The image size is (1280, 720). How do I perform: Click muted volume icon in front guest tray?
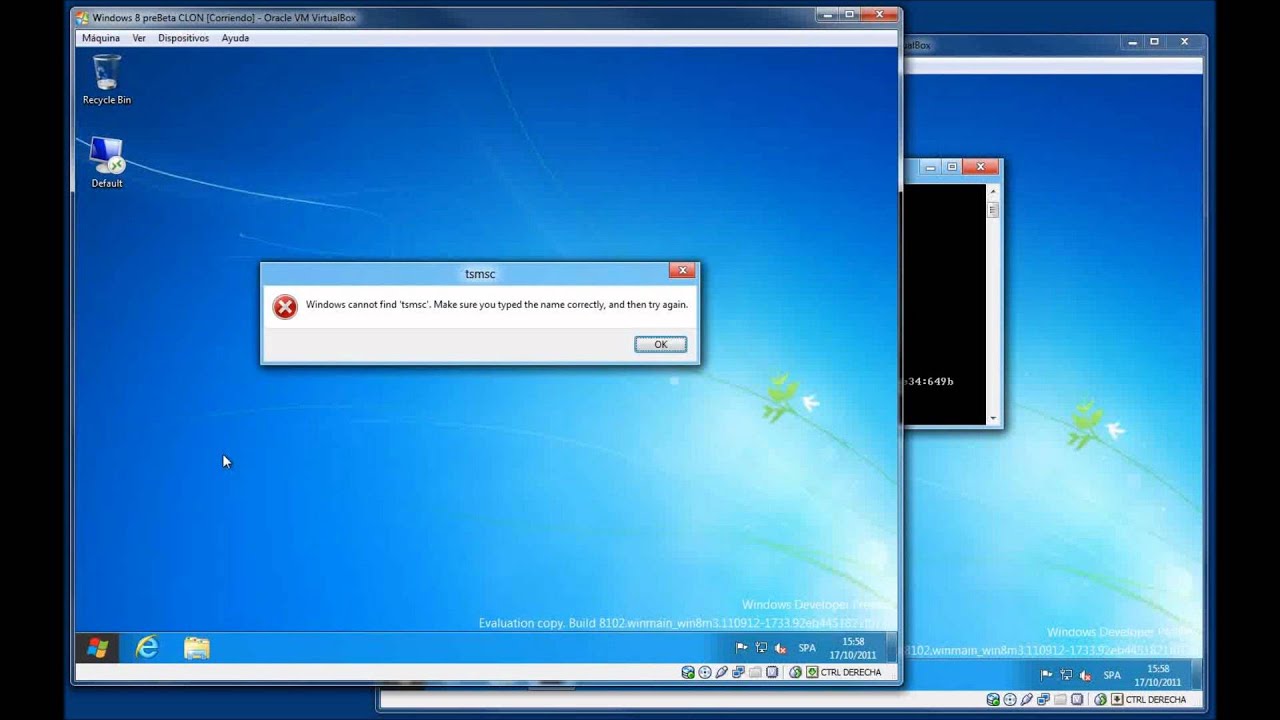click(x=780, y=648)
